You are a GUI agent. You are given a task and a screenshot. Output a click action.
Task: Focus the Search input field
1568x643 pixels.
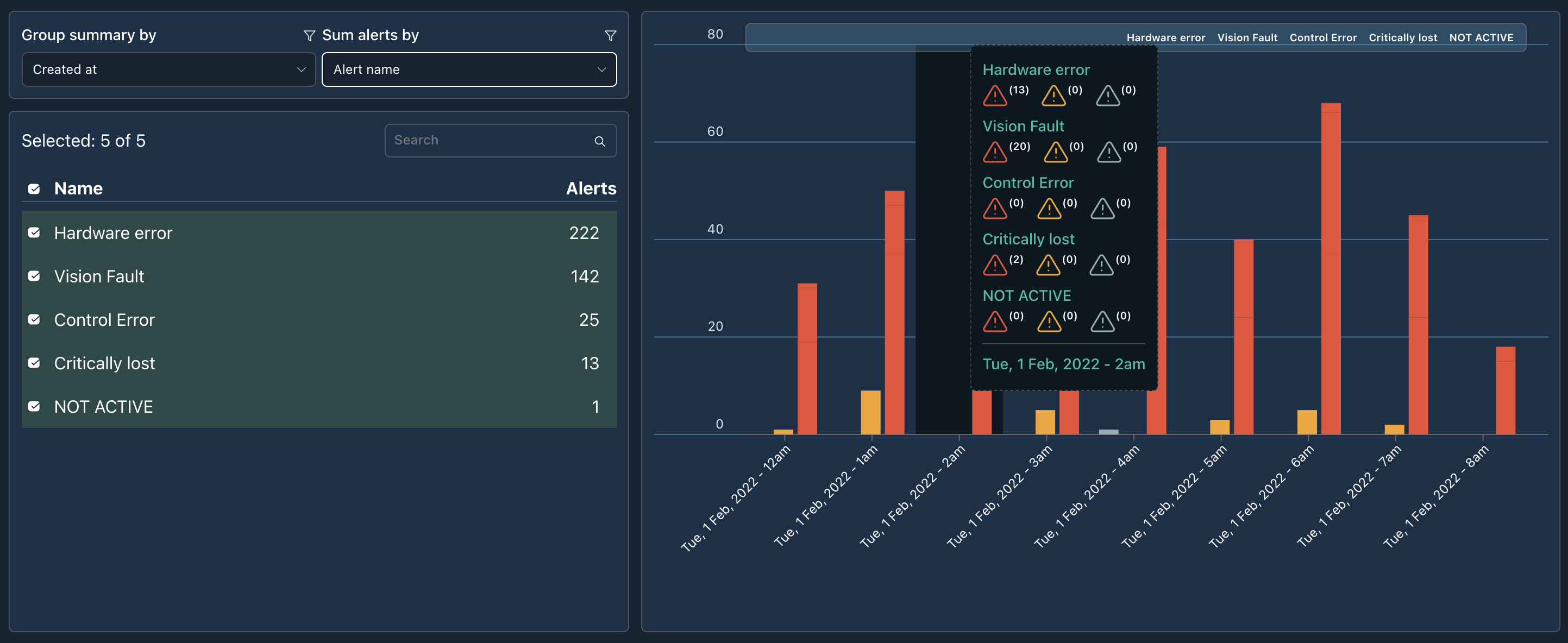click(490, 141)
